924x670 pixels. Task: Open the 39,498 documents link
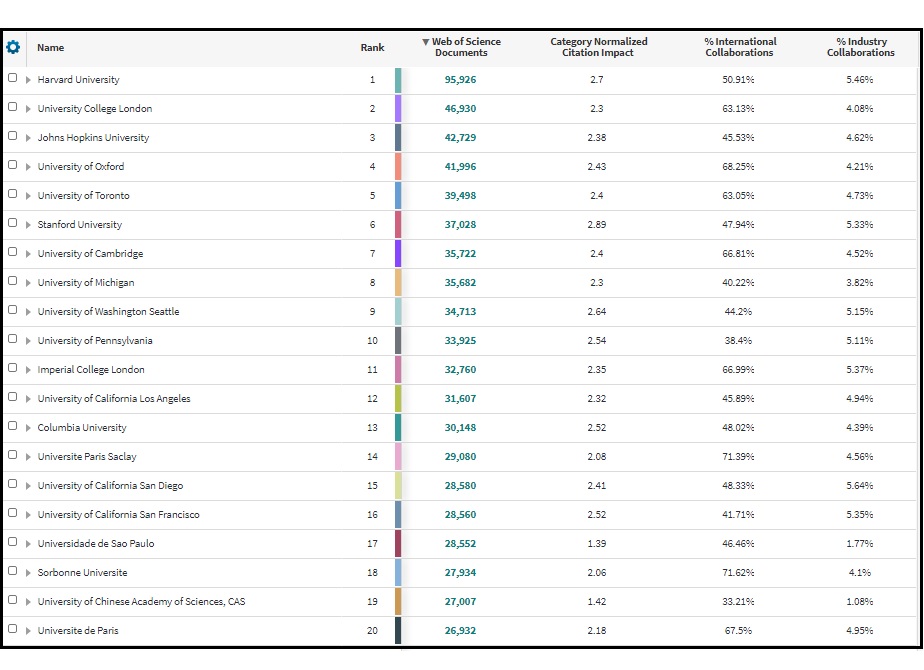pos(460,196)
